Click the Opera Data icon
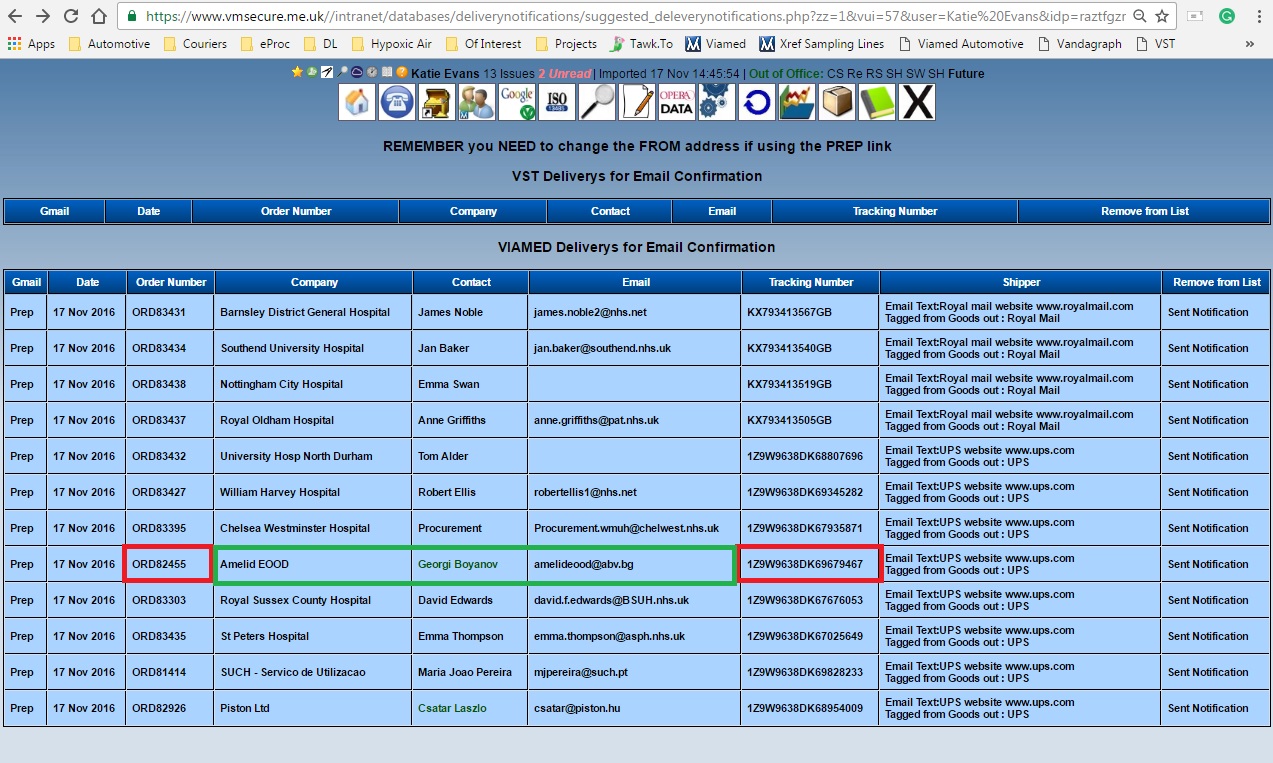 (677, 102)
